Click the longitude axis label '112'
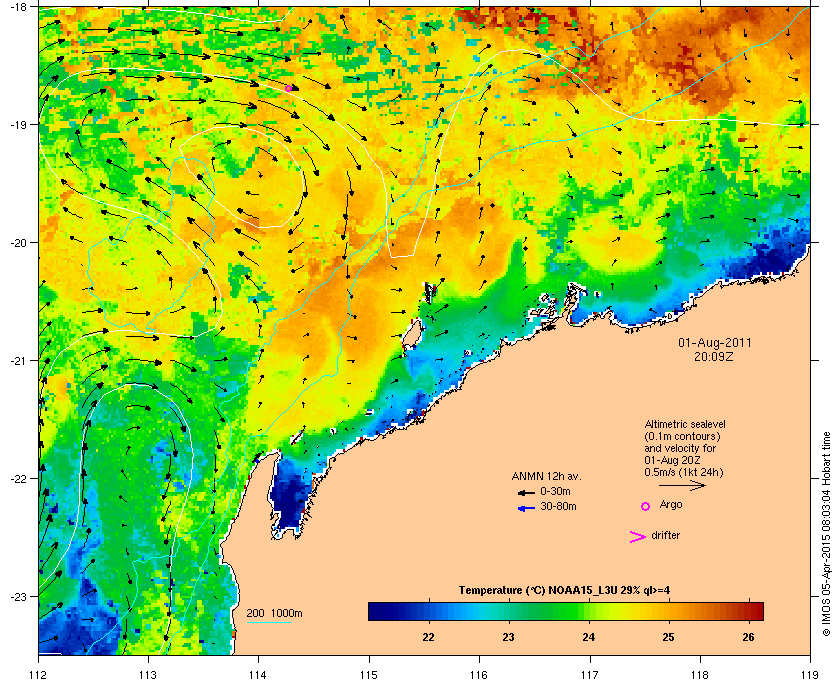 pyautogui.click(x=39, y=674)
